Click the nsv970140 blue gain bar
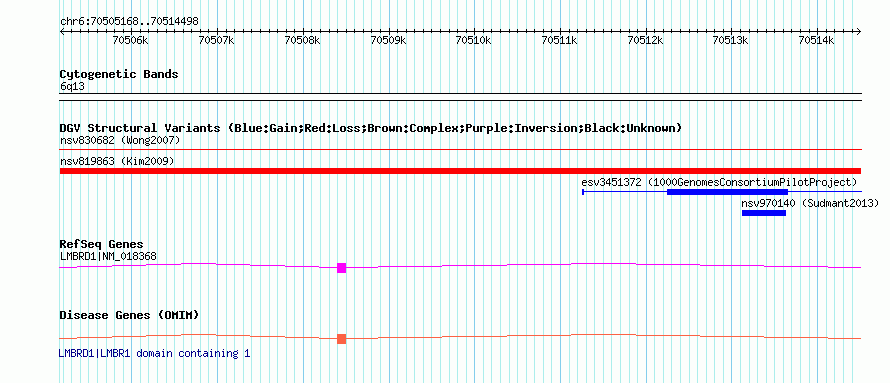This screenshot has height=383, width=890. (763, 213)
